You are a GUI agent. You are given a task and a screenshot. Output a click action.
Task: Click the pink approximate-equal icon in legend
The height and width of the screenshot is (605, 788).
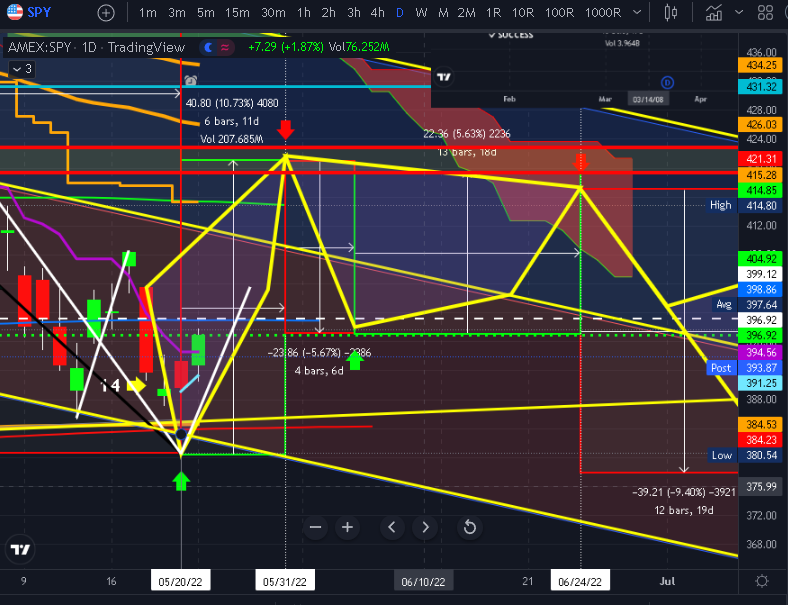225,47
